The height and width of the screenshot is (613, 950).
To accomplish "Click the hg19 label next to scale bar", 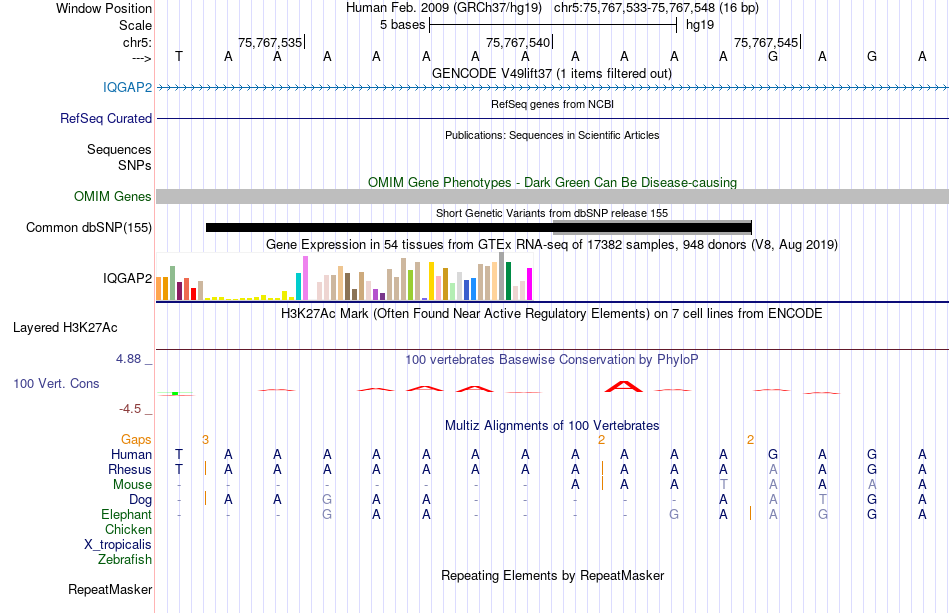I will click(700, 25).
